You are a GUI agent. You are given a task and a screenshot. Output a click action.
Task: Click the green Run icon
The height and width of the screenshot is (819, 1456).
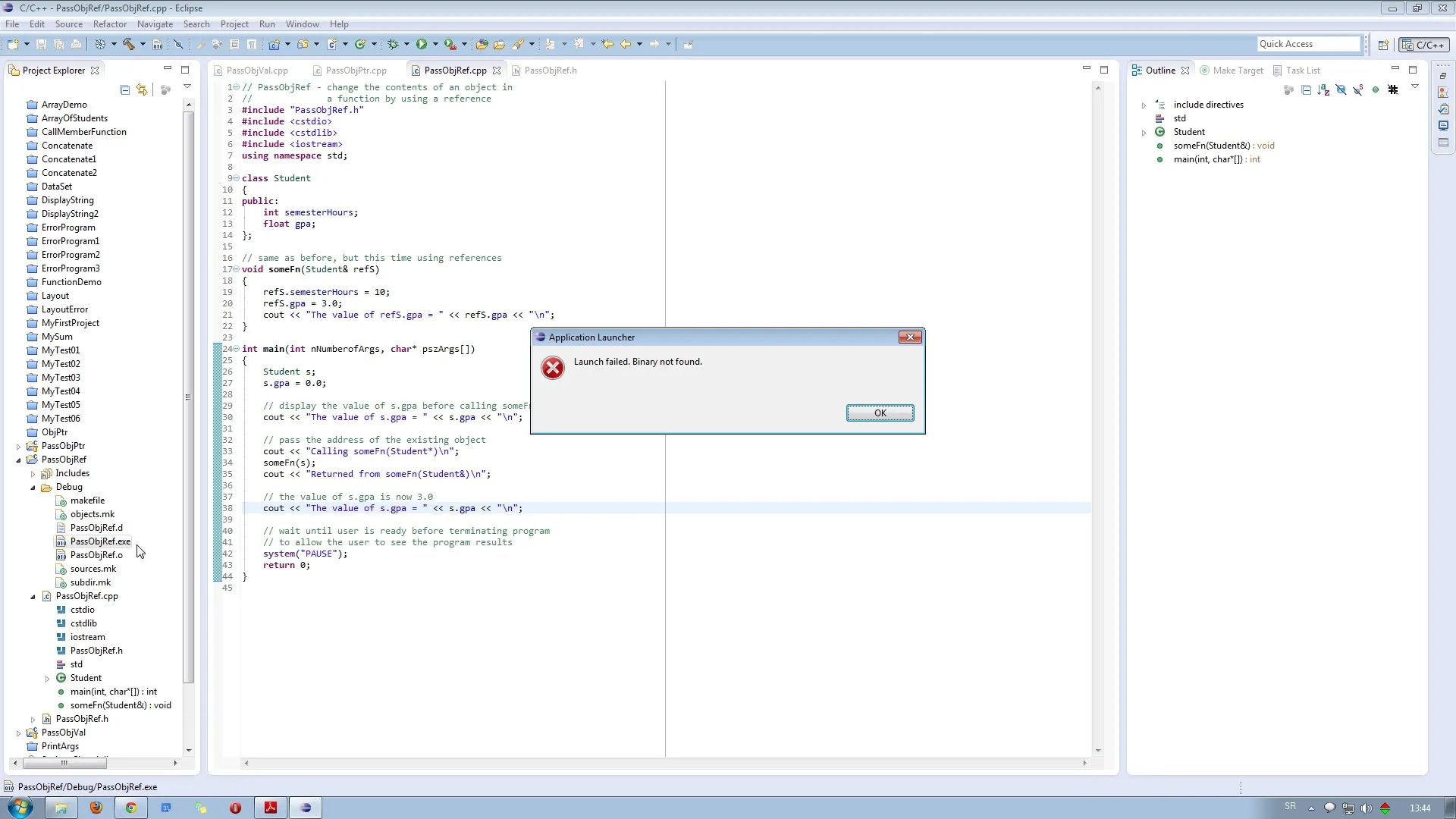422,44
